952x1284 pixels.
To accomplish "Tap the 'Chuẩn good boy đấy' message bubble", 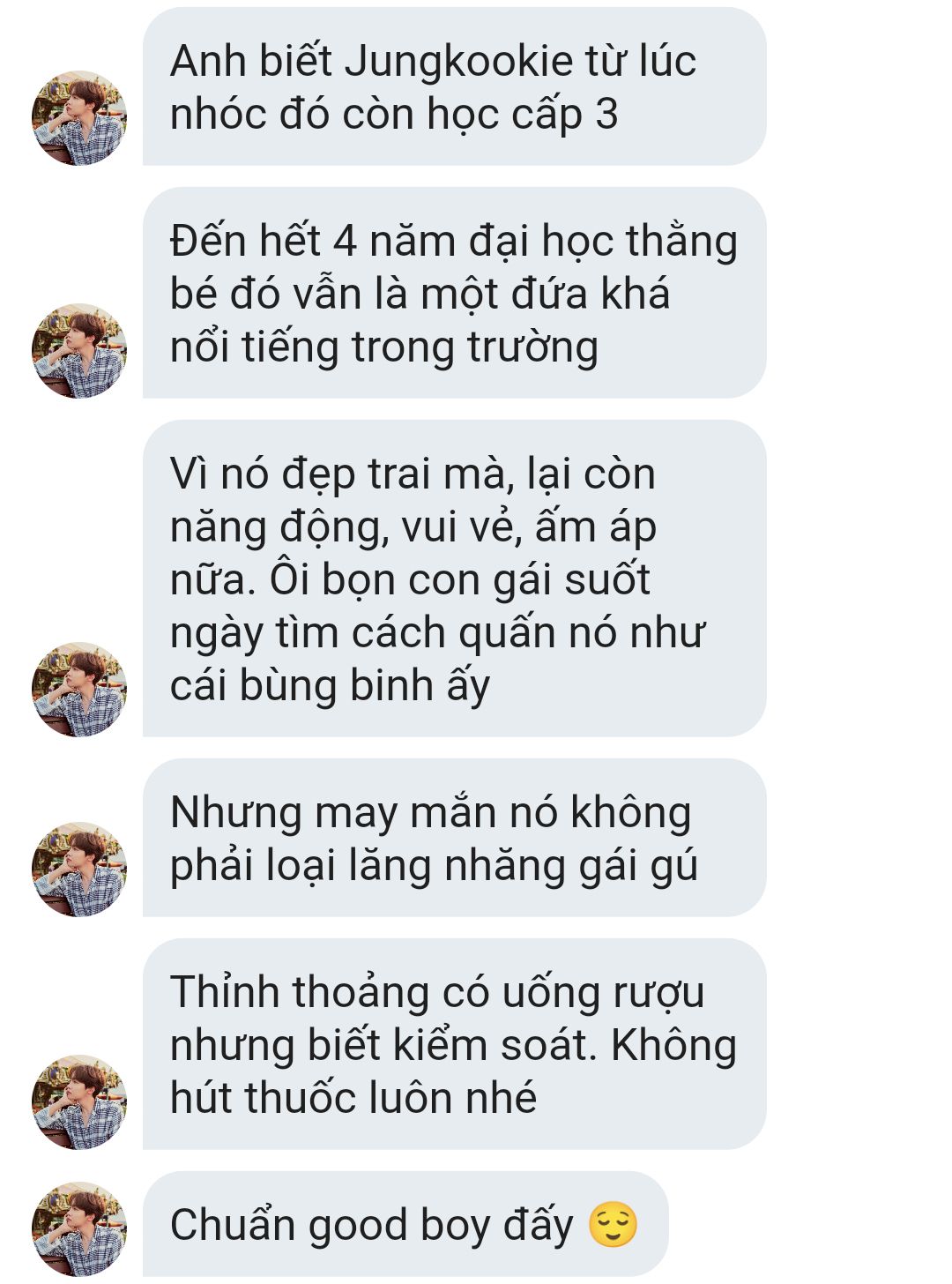I will click(x=405, y=1224).
